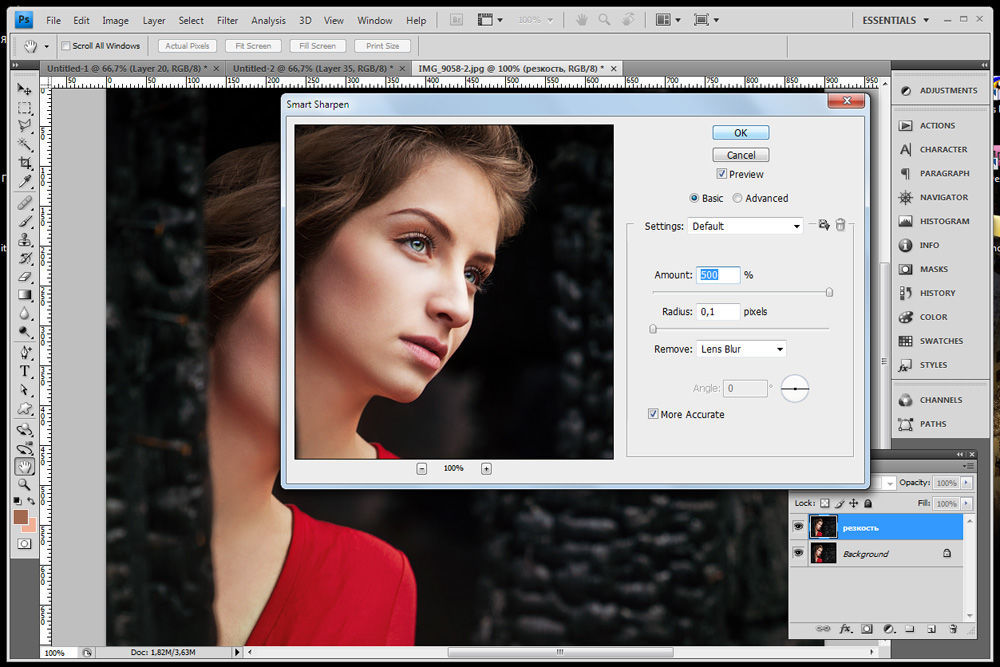Select the Lasso tool
The height and width of the screenshot is (667, 1000).
tap(24, 126)
